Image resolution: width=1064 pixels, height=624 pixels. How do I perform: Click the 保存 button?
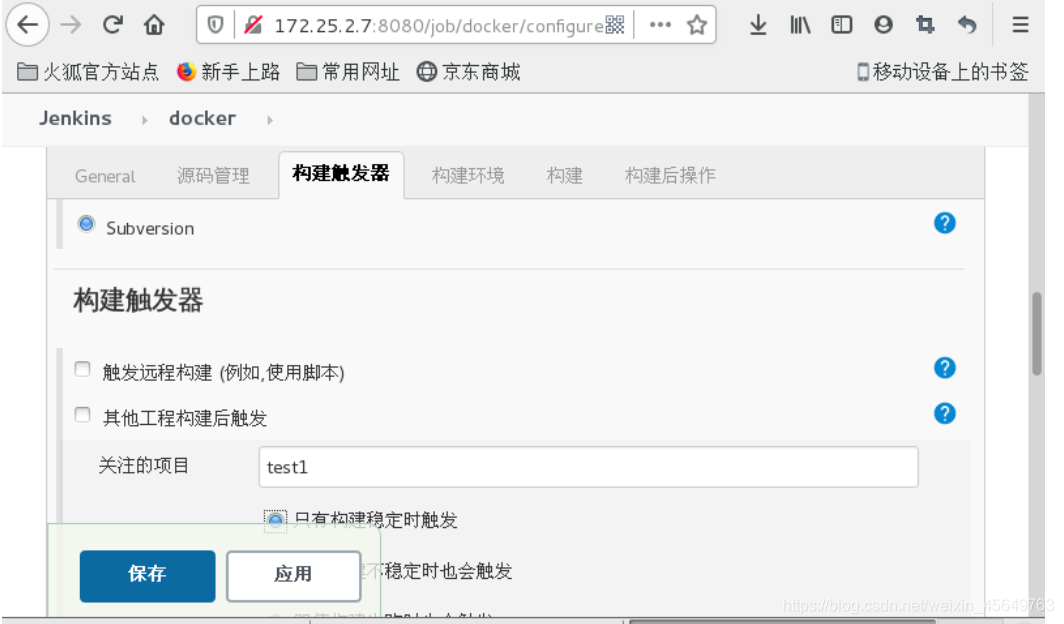(x=147, y=576)
